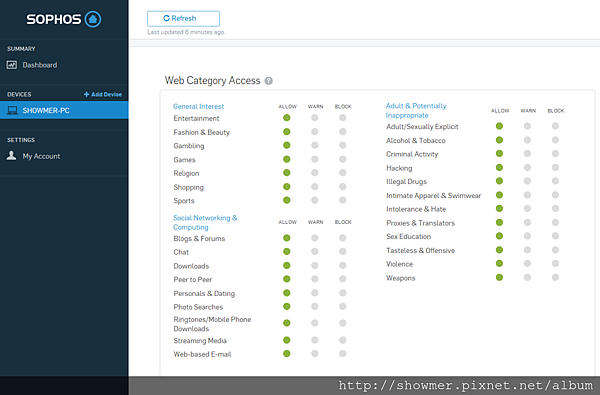Screen dimensions: 600x395
Task: Set Hacking to Warn
Action: coord(527,167)
